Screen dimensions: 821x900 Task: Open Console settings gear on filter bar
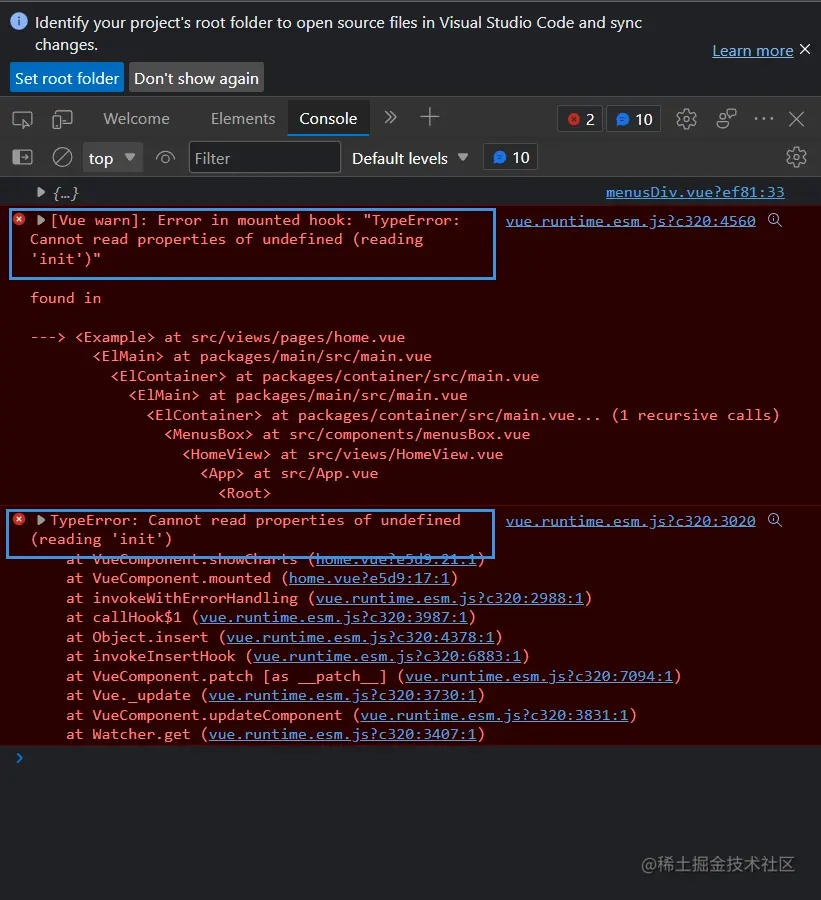[x=796, y=157]
